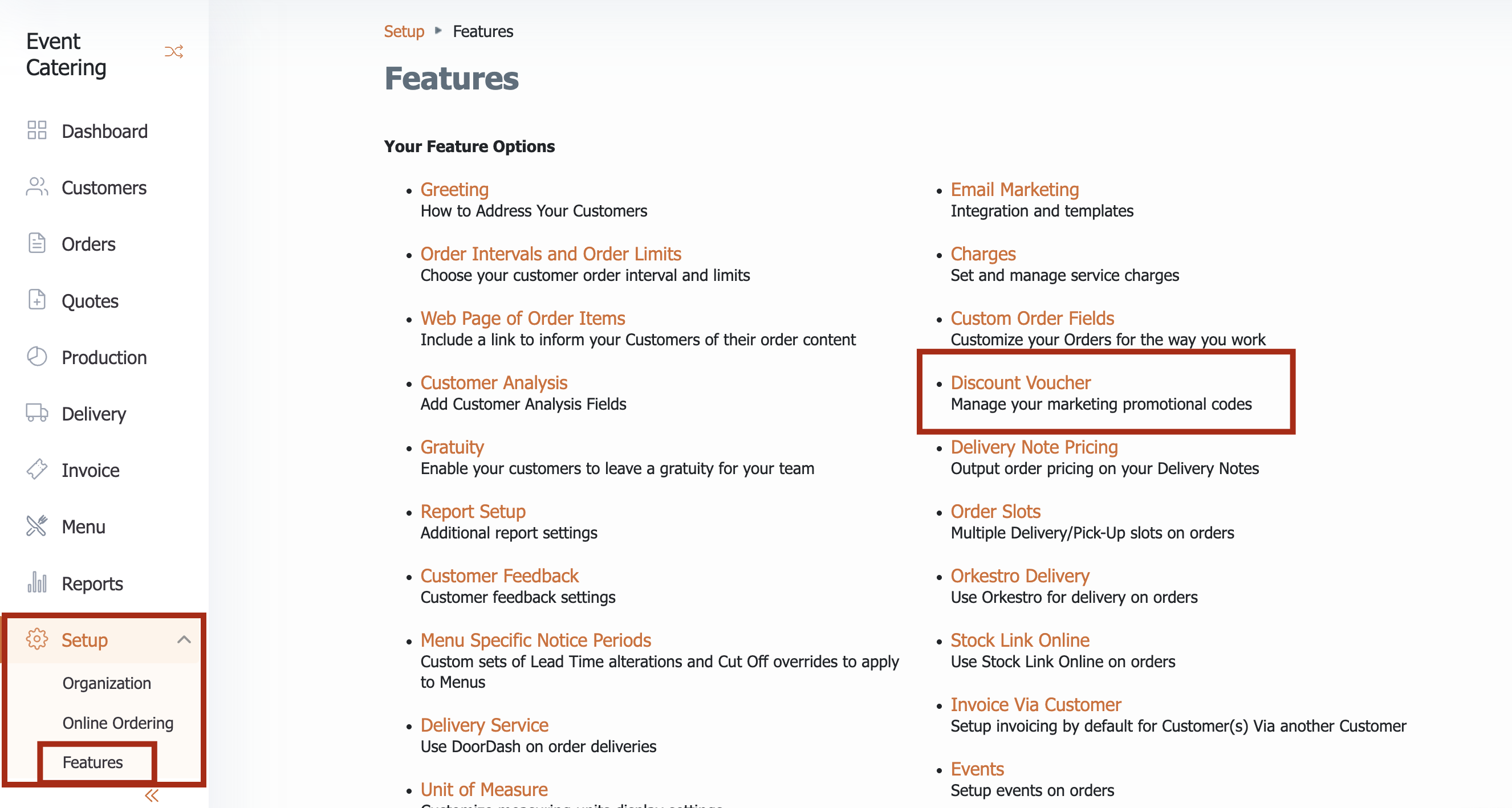
Task: Click the Setup gear icon
Action: click(37, 639)
